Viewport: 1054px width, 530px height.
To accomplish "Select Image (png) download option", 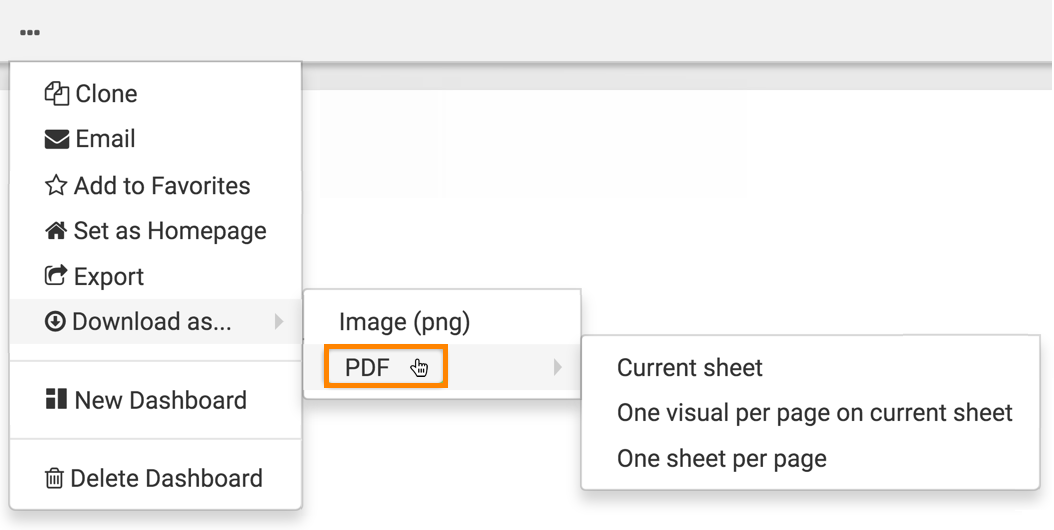I will 404,322.
